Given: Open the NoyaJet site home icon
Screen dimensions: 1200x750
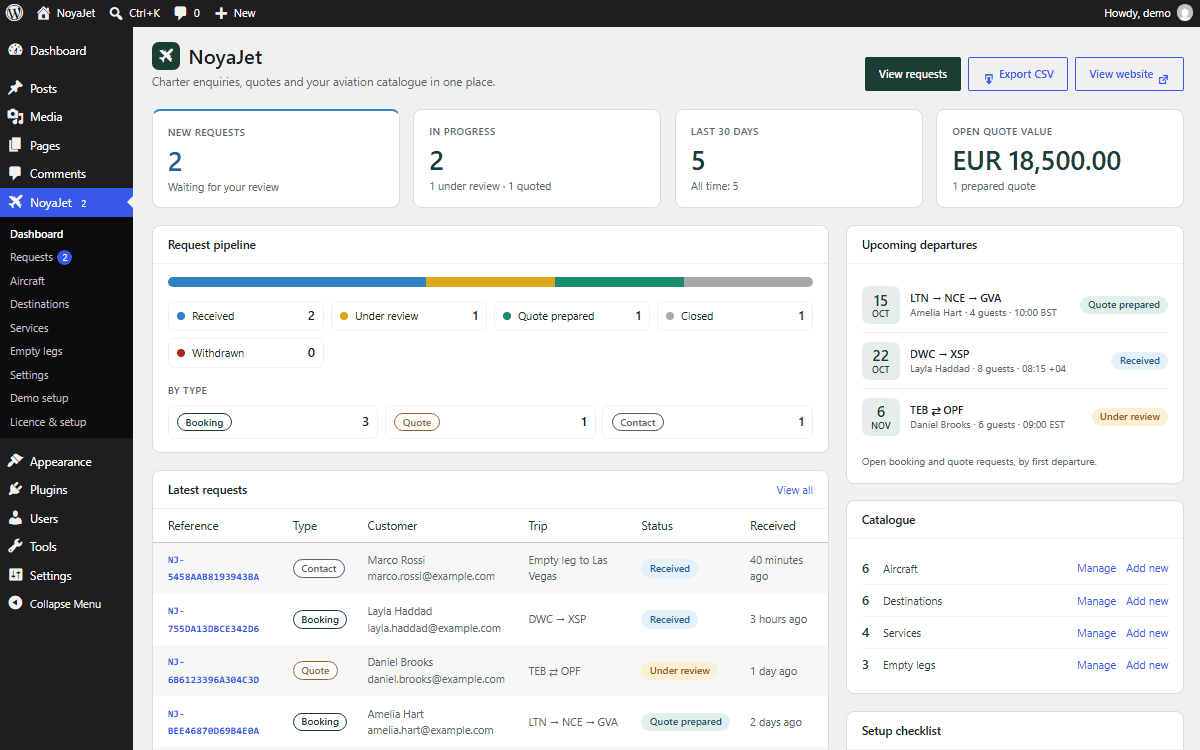Looking at the screenshot, I should coord(43,13).
